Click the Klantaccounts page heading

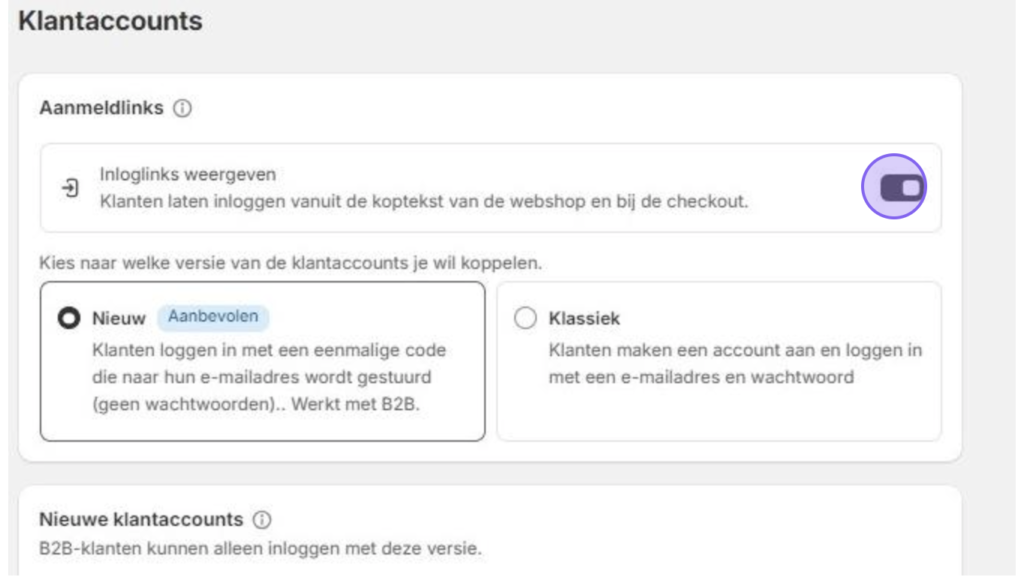tap(110, 21)
